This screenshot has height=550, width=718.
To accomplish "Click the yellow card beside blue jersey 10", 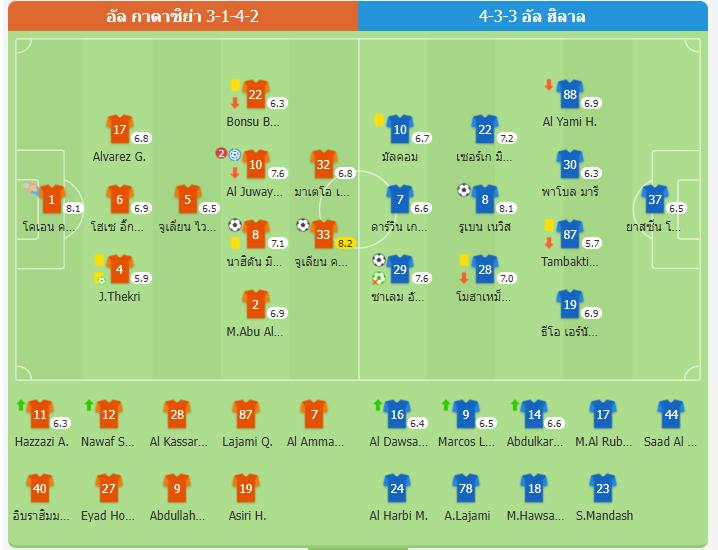I will click(x=380, y=120).
